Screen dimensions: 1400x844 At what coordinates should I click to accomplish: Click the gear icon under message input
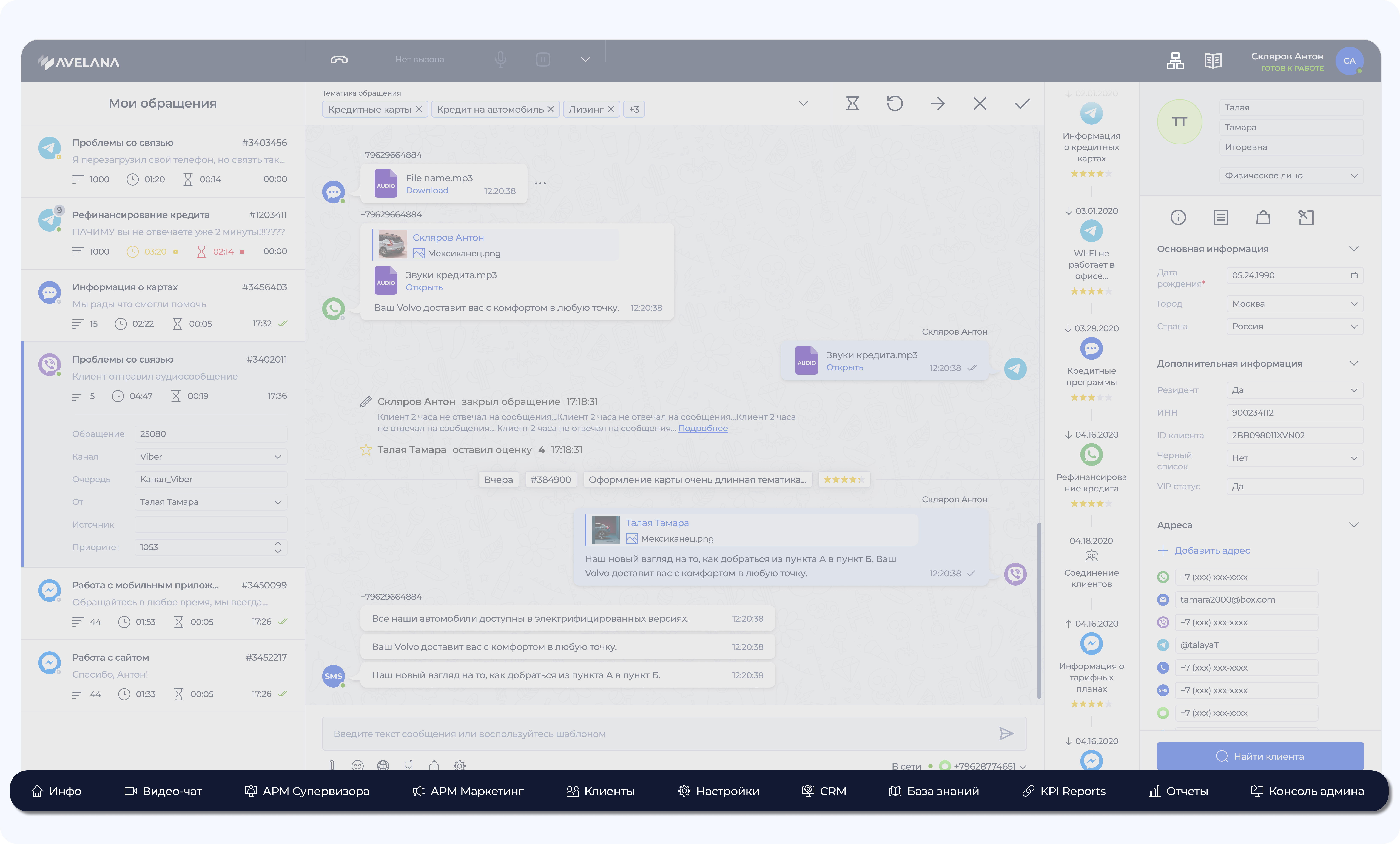pos(460,766)
